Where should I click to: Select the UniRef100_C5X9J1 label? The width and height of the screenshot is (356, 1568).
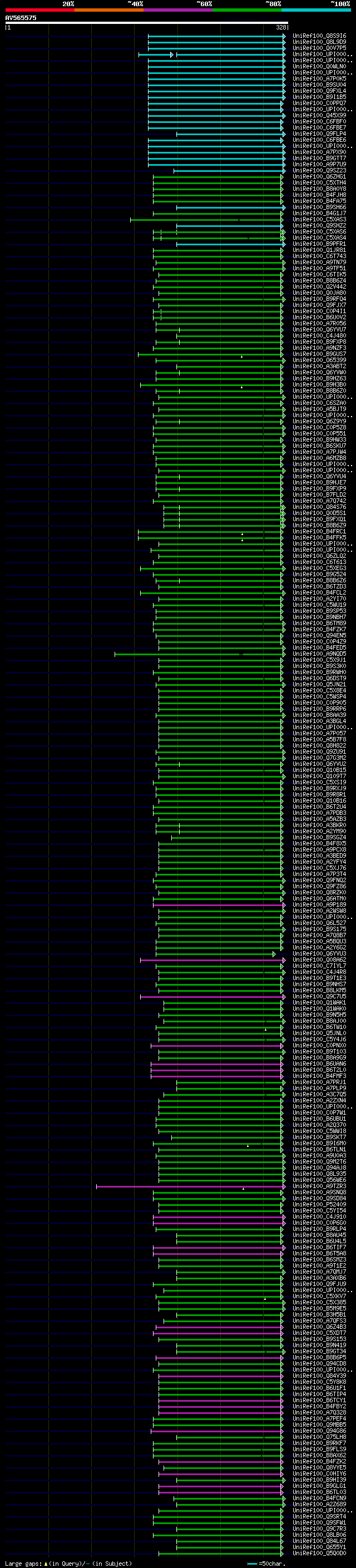[319, 660]
